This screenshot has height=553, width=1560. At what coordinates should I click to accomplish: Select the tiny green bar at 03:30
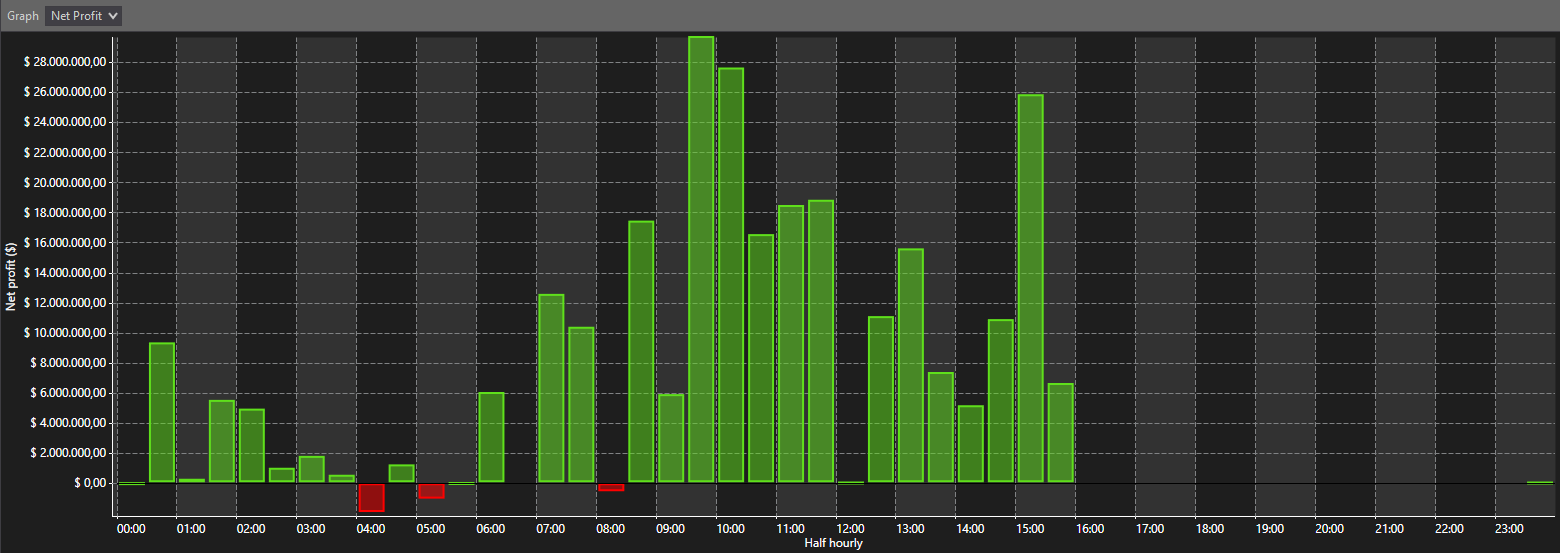342,479
